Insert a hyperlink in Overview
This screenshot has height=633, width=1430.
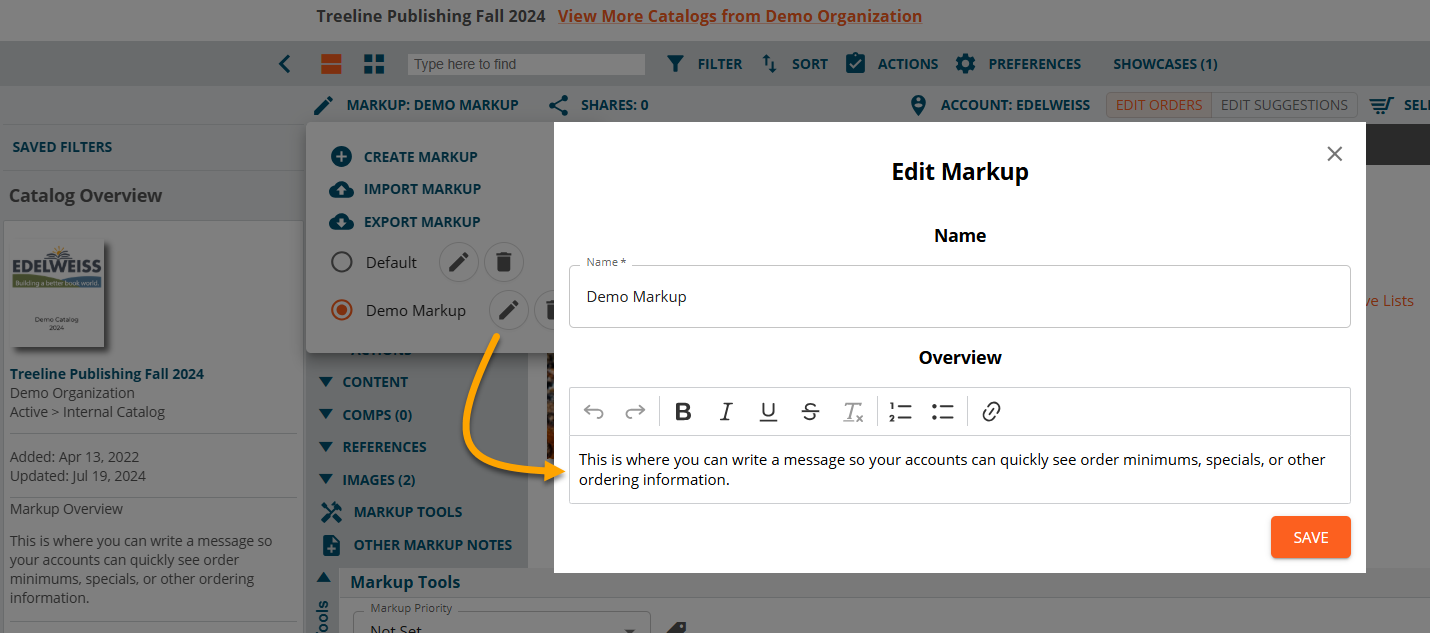(x=991, y=412)
